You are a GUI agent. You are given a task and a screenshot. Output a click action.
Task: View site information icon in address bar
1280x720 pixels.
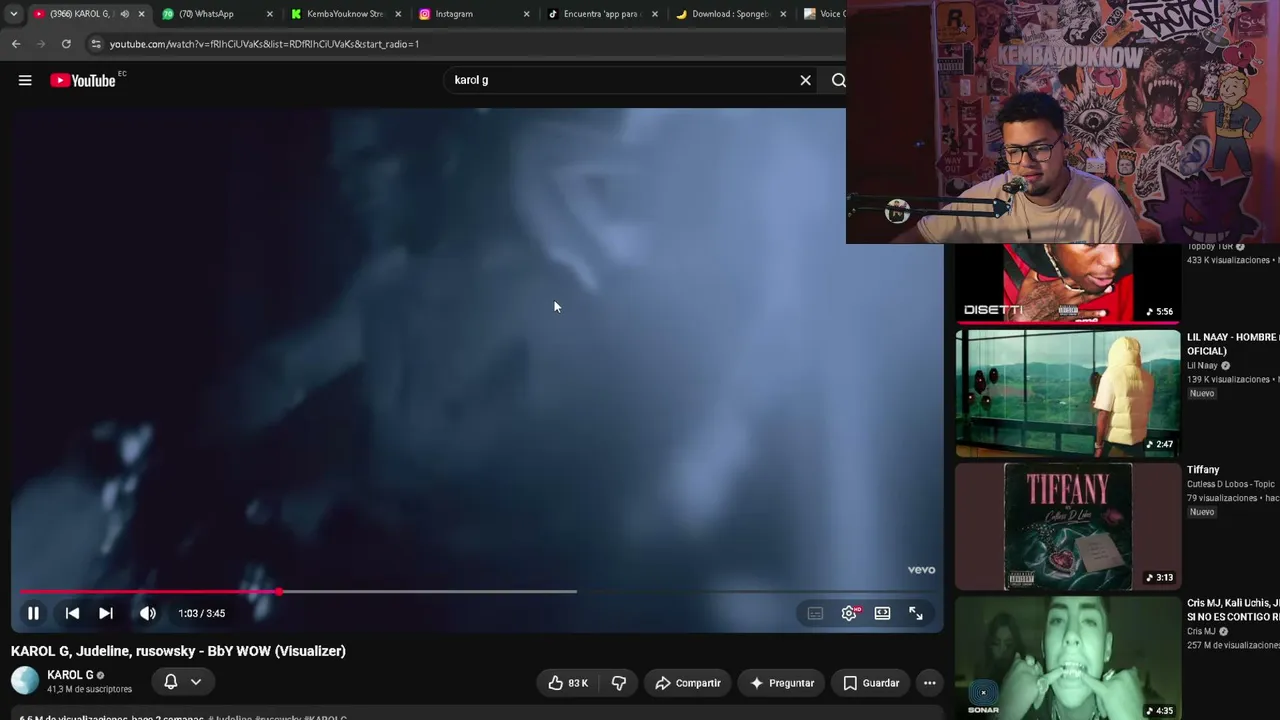click(96, 44)
